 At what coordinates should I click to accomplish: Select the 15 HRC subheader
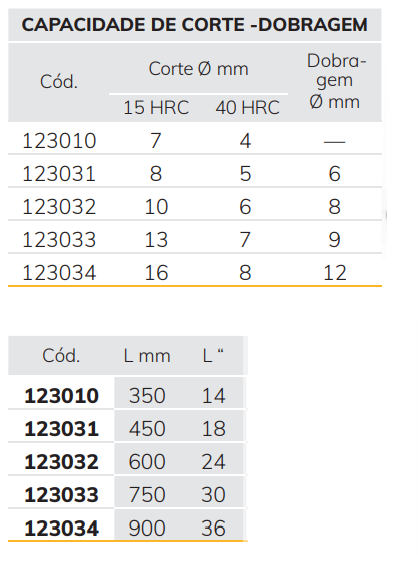pyautogui.click(x=156, y=108)
